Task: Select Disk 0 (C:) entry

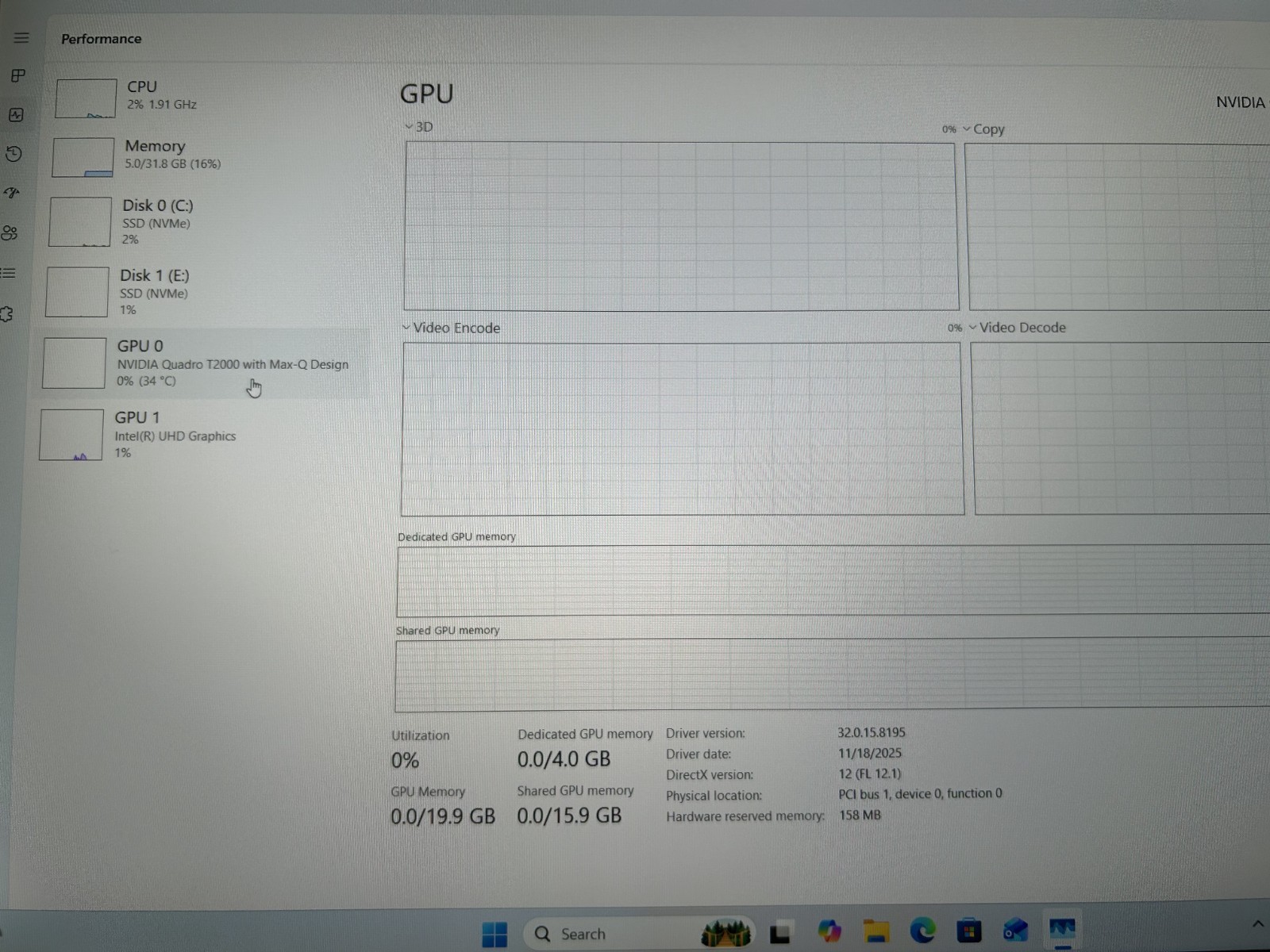Action: (206, 222)
